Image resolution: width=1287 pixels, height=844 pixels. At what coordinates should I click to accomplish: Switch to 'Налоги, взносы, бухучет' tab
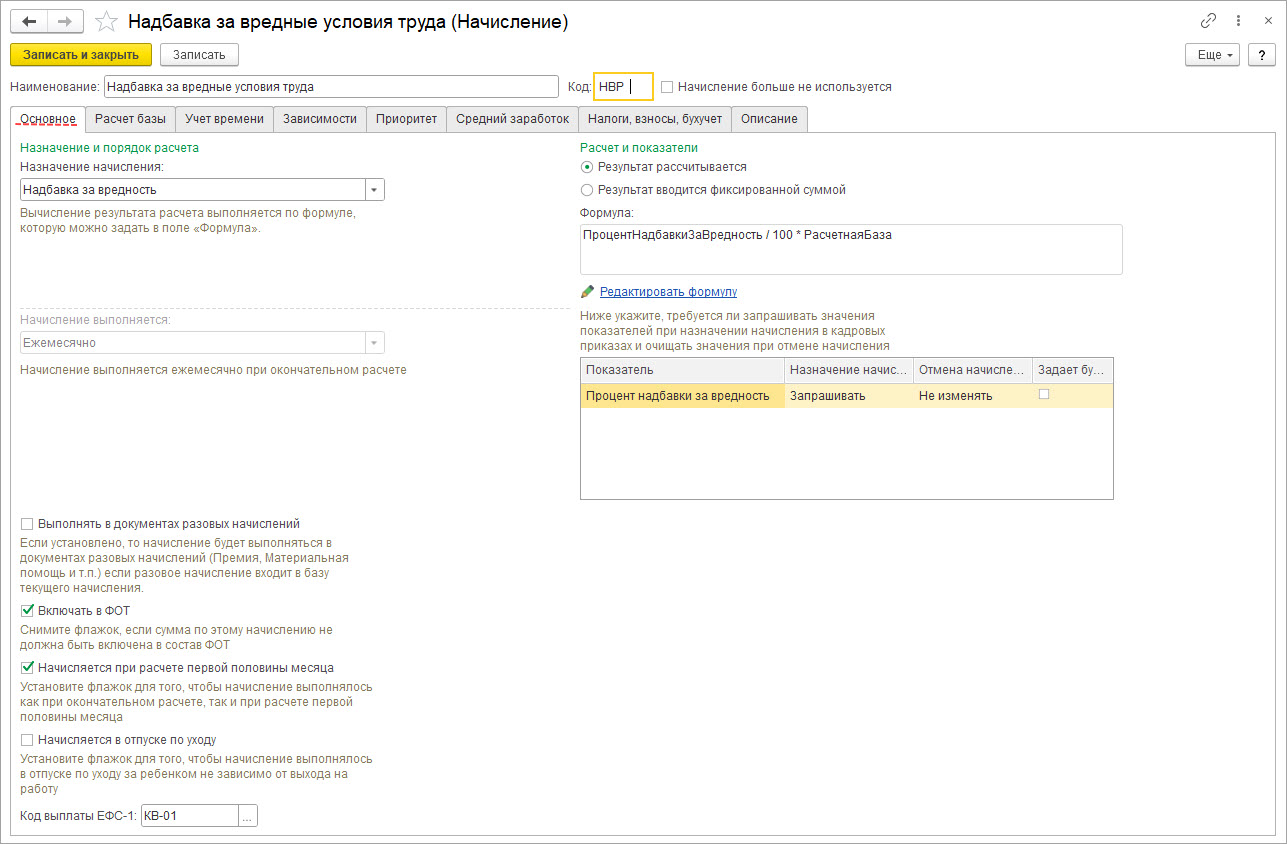(x=655, y=119)
